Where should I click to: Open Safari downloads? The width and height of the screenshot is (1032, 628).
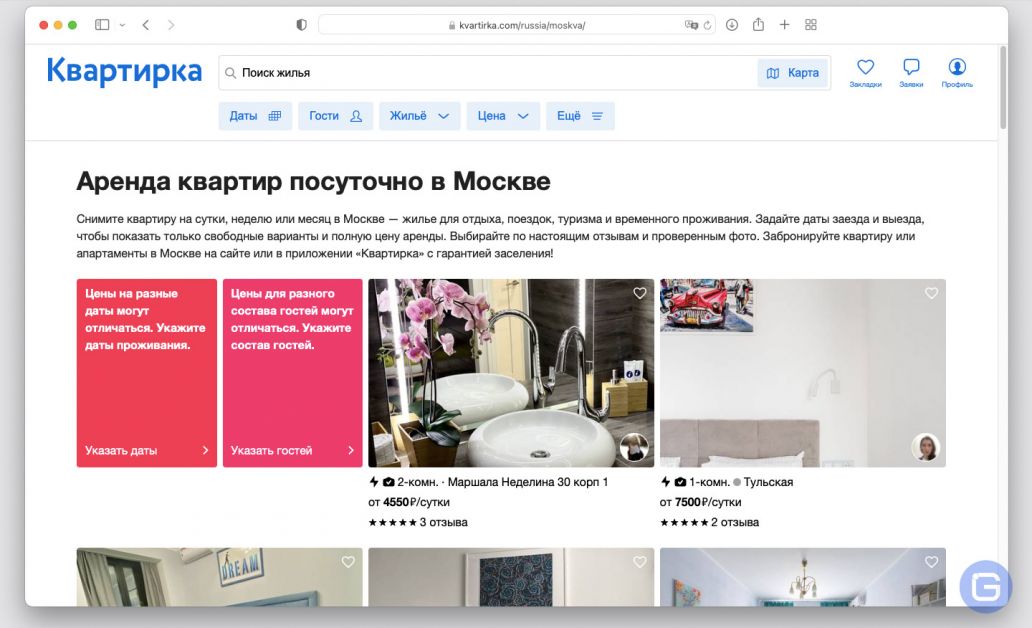[x=732, y=25]
